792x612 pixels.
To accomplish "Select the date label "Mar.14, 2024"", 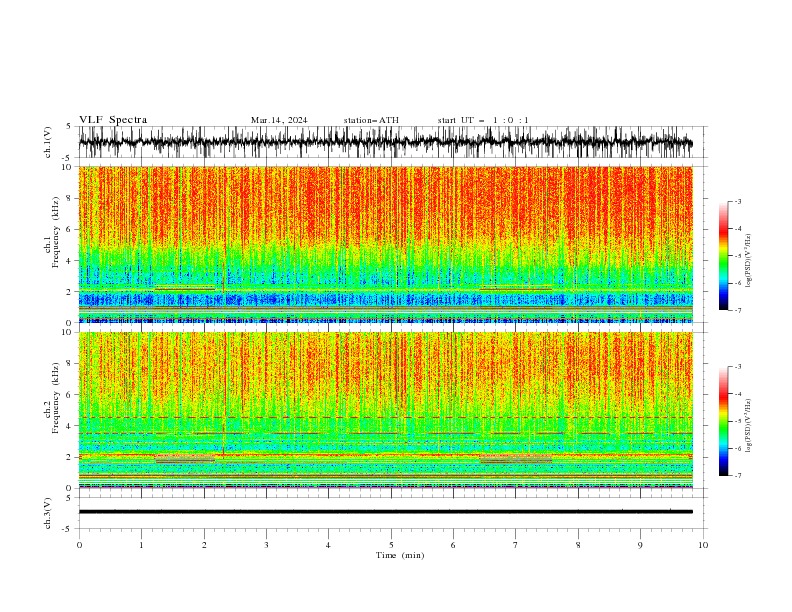I will (279, 120).
